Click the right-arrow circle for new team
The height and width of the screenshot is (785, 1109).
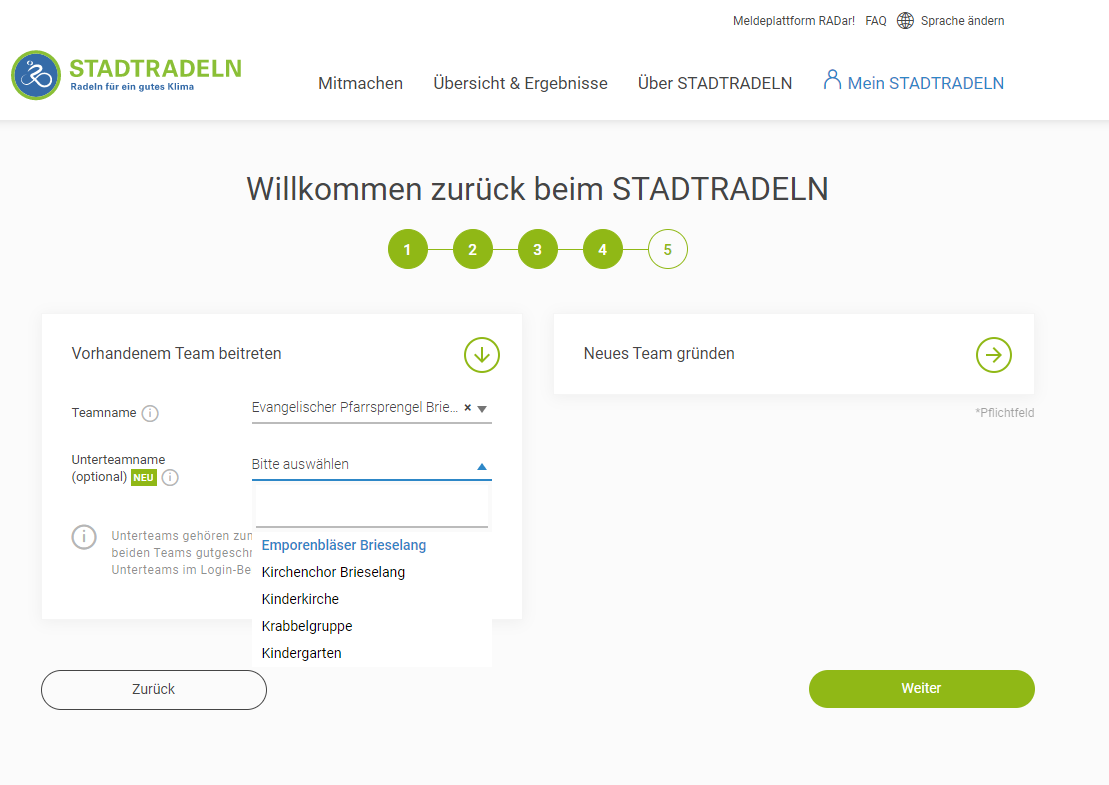[x=994, y=354]
